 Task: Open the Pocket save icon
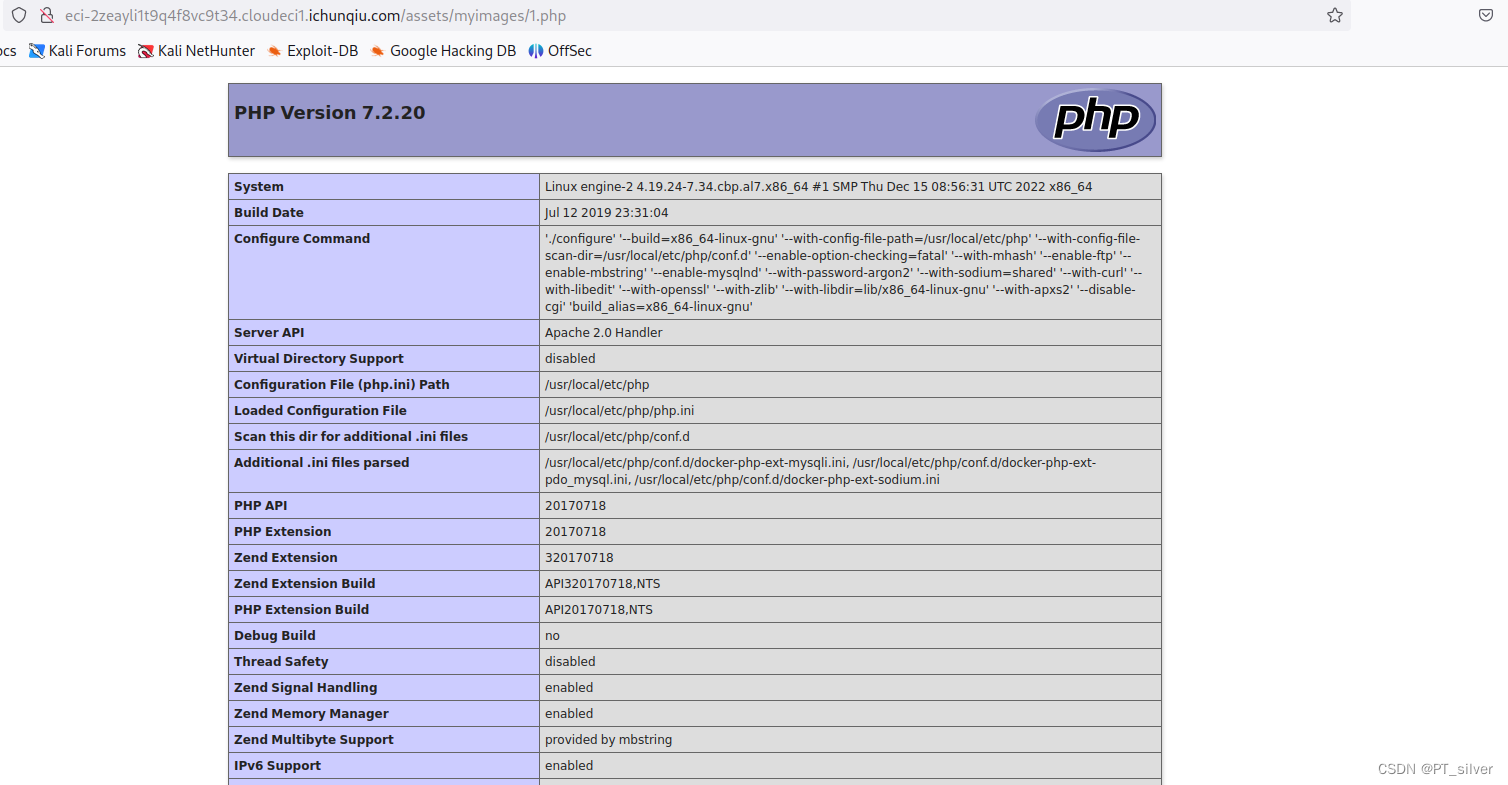1486,16
